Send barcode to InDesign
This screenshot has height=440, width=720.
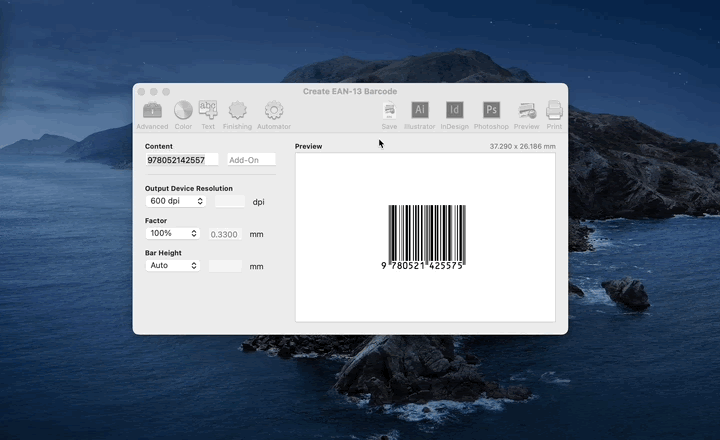pos(455,115)
